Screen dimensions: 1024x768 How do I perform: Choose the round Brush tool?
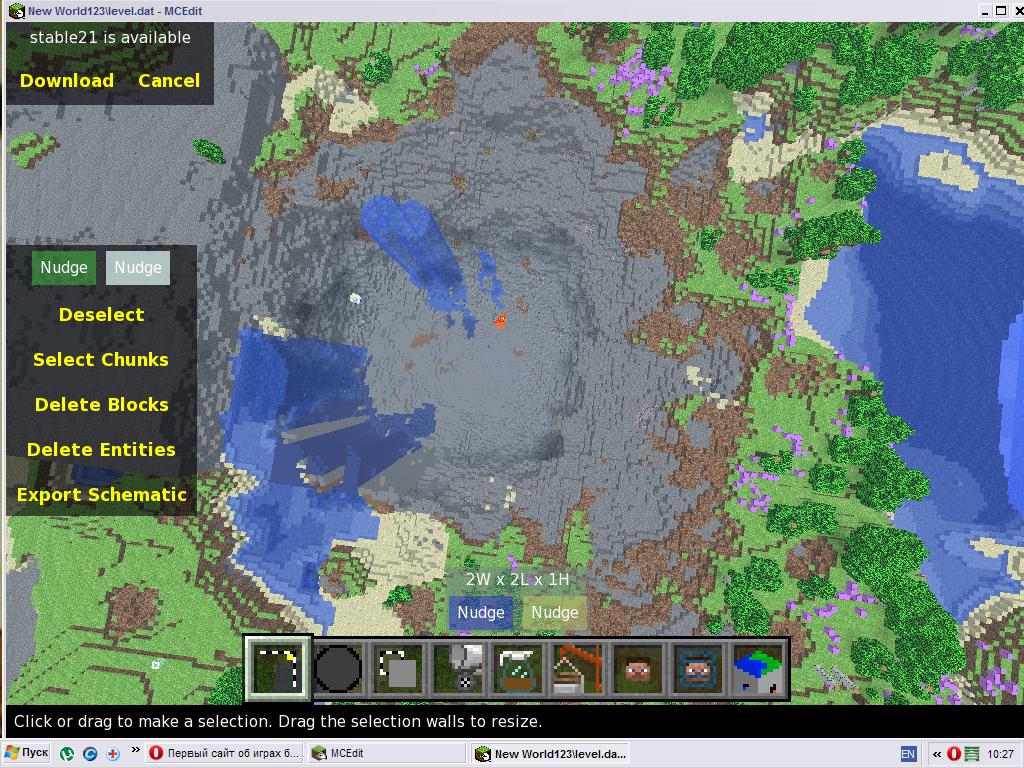tap(338, 667)
